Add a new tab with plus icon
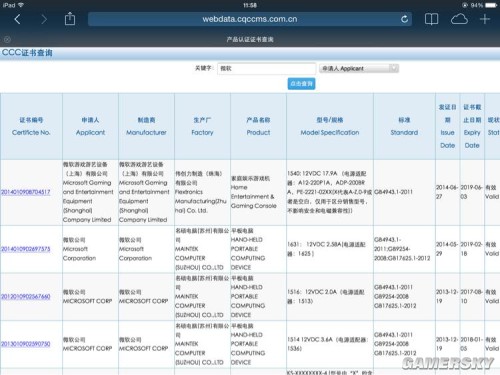This screenshot has height=375, width=500. tap(485, 19)
